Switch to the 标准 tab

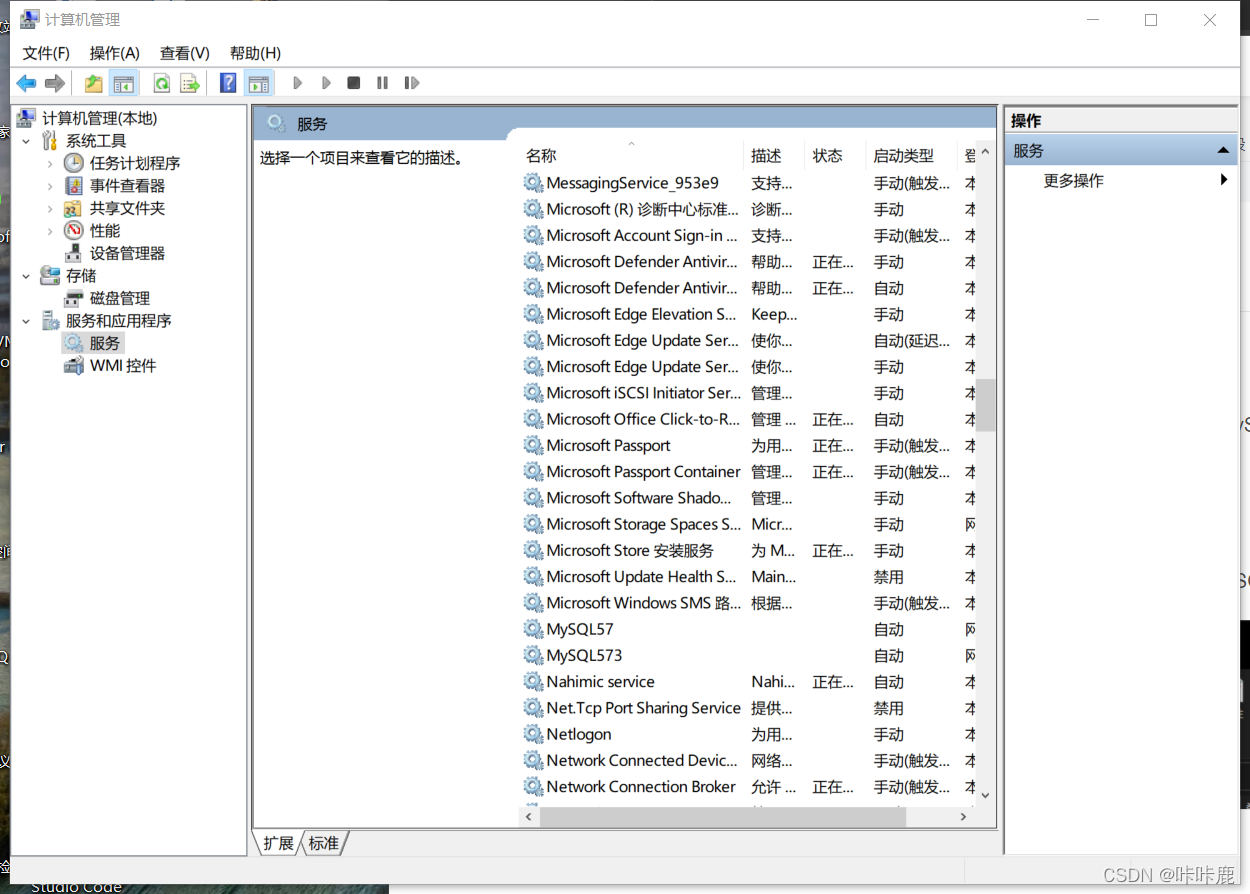[323, 843]
